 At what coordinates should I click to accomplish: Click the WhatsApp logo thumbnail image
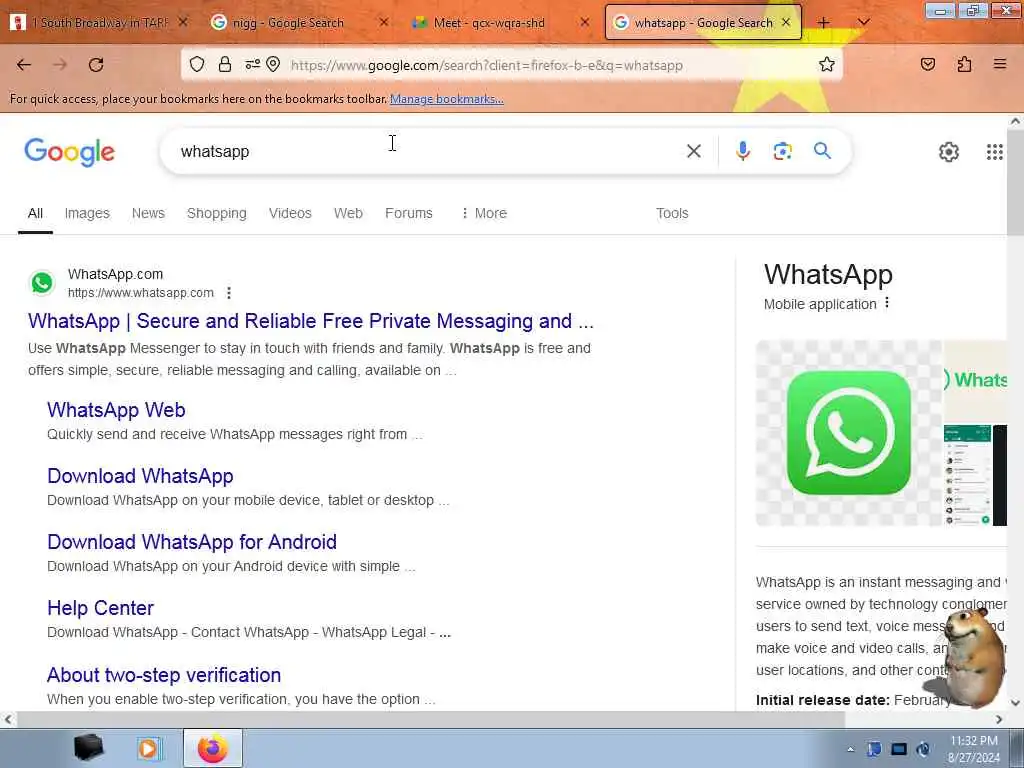click(849, 433)
